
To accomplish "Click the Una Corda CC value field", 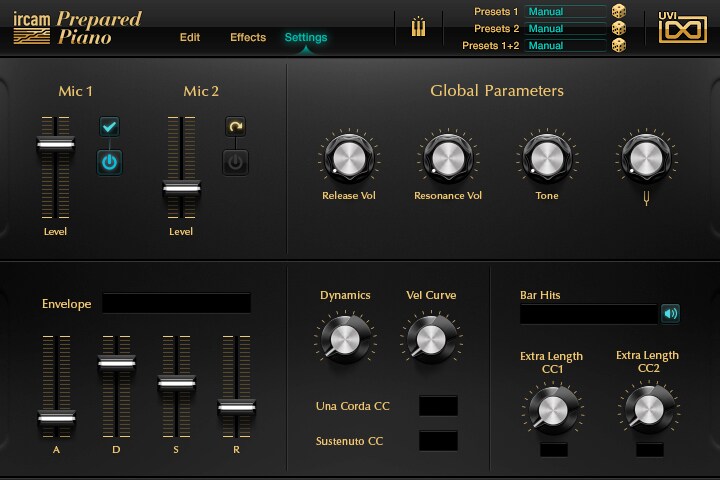I will (x=438, y=406).
